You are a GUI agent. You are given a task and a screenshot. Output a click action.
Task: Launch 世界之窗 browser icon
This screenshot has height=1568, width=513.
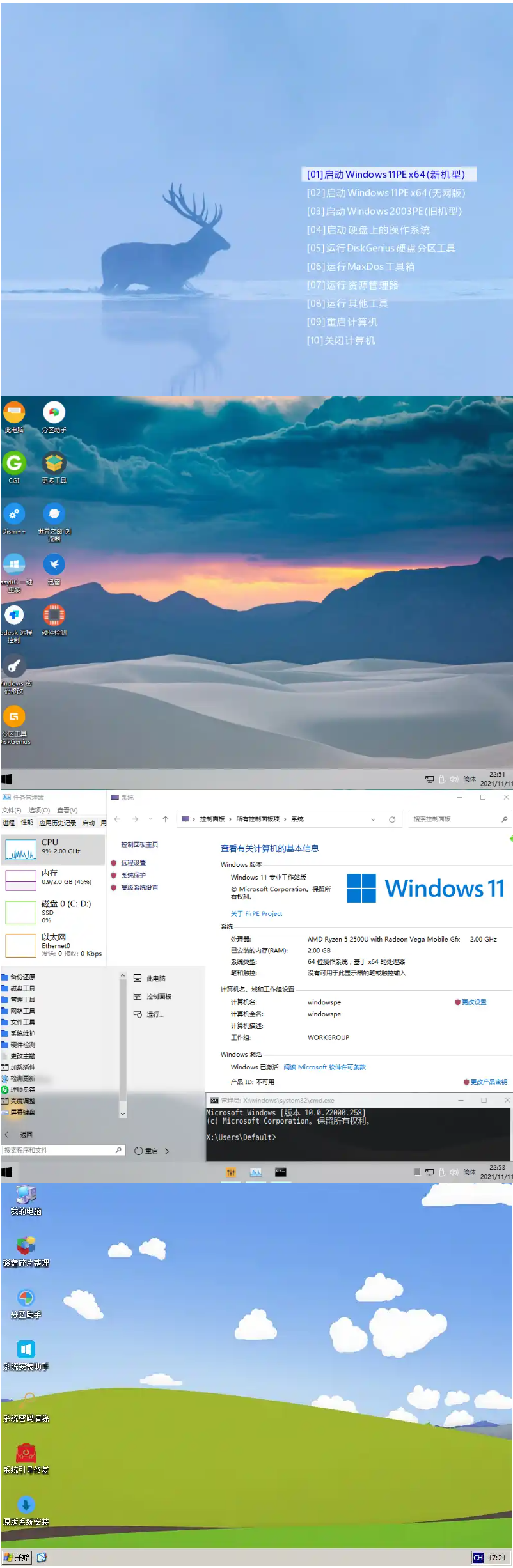click(x=54, y=515)
